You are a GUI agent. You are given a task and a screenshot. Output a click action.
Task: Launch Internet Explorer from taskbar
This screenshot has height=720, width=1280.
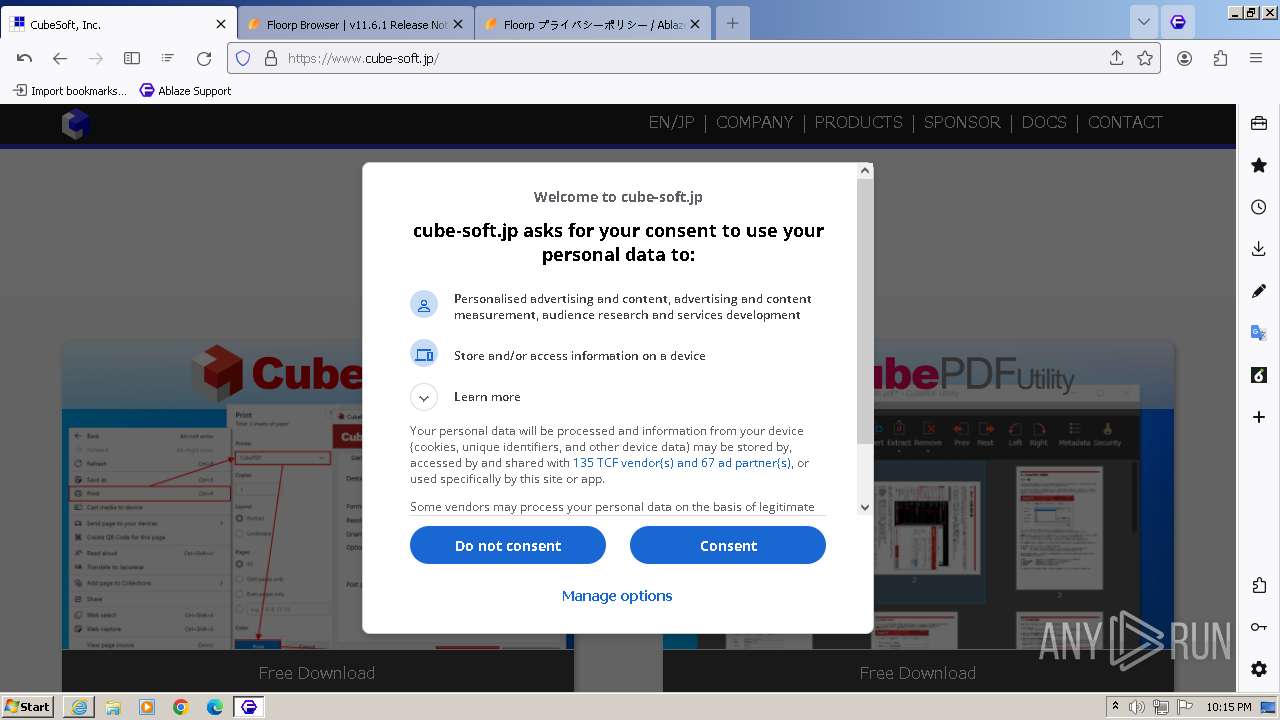(x=79, y=707)
